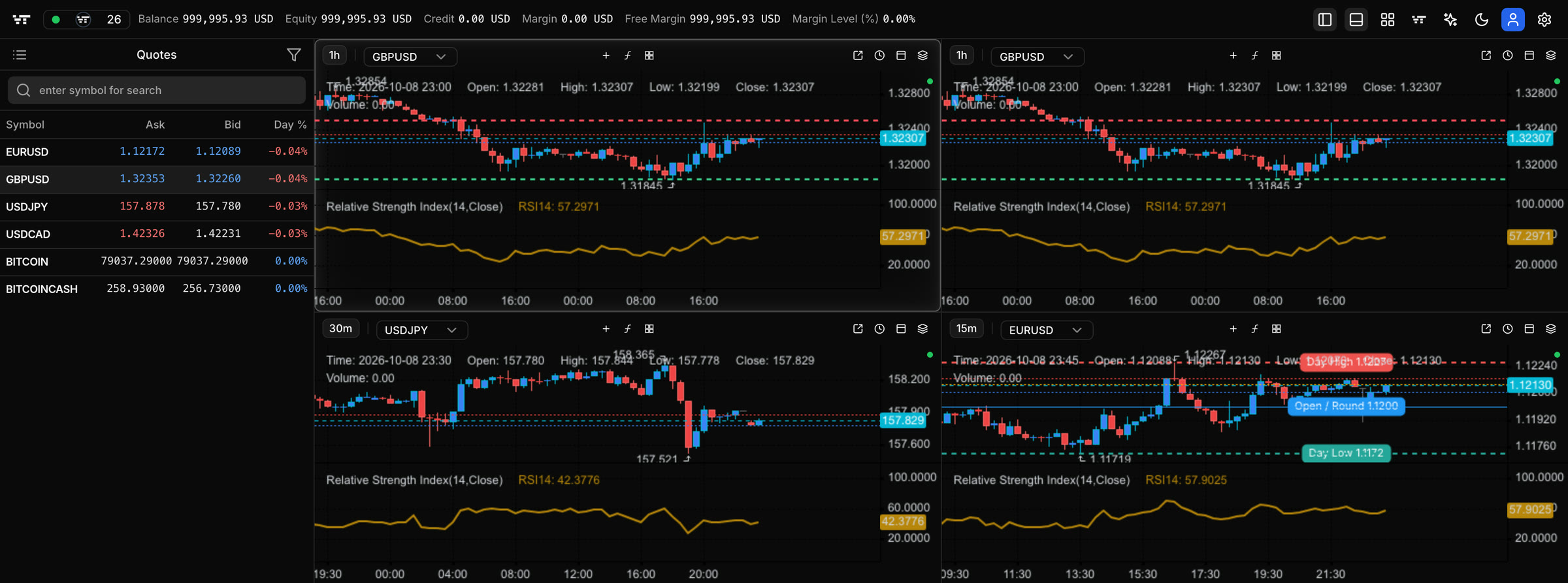
Task: Click plus icon on USDJPY chart toolbar
Action: click(x=606, y=329)
